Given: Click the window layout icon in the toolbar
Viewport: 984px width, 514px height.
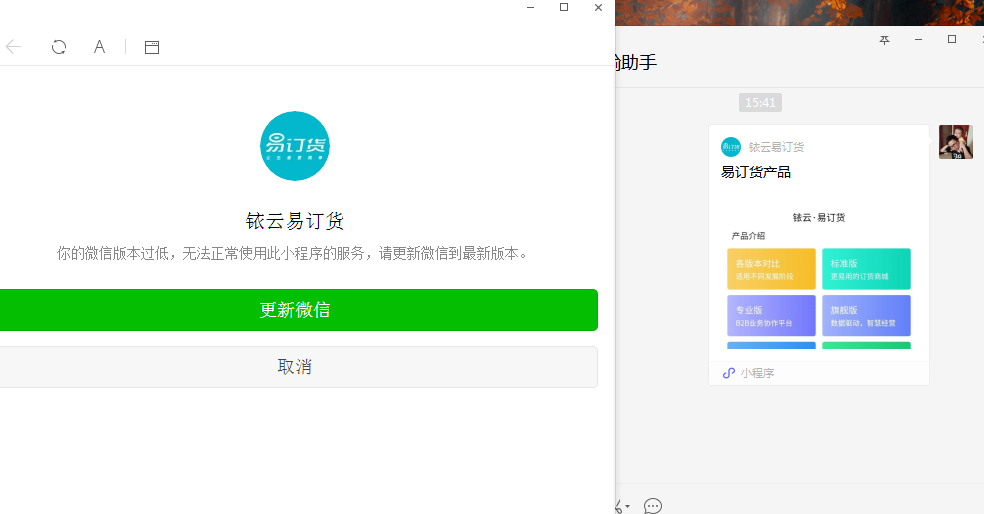Looking at the screenshot, I should pyautogui.click(x=152, y=47).
